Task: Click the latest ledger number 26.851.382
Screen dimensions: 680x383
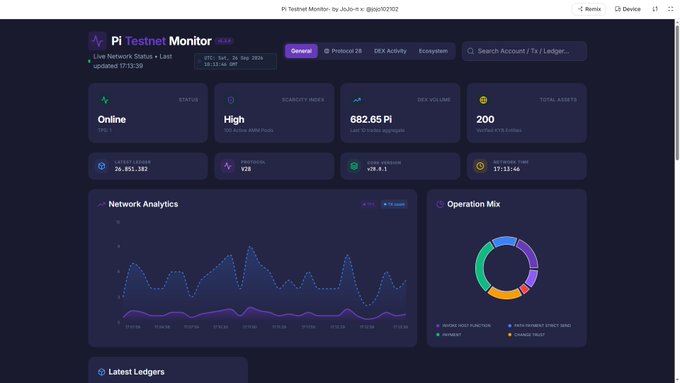Action: click(x=131, y=169)
